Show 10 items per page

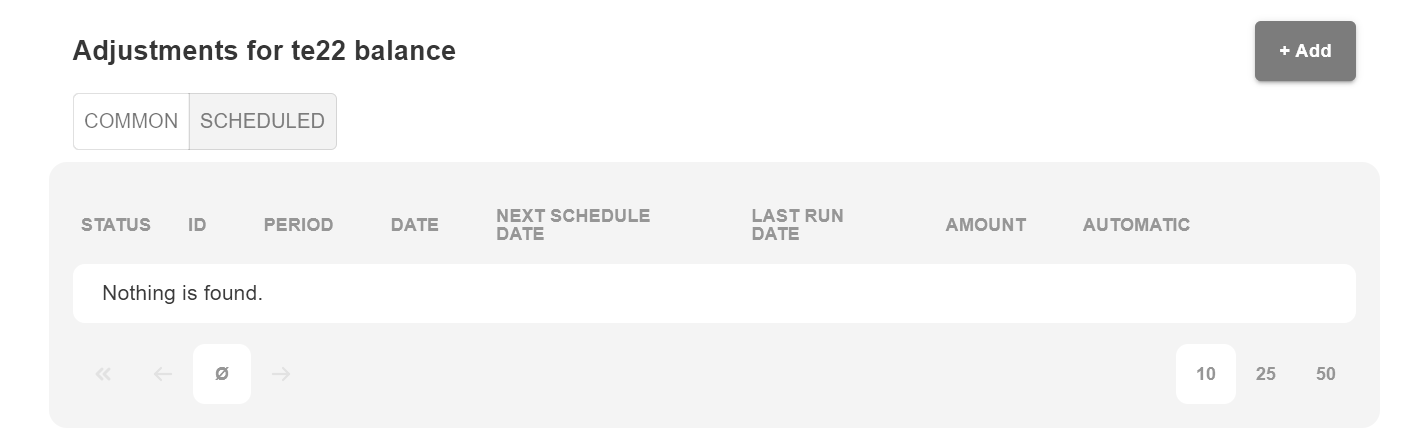coord(1205,374)
